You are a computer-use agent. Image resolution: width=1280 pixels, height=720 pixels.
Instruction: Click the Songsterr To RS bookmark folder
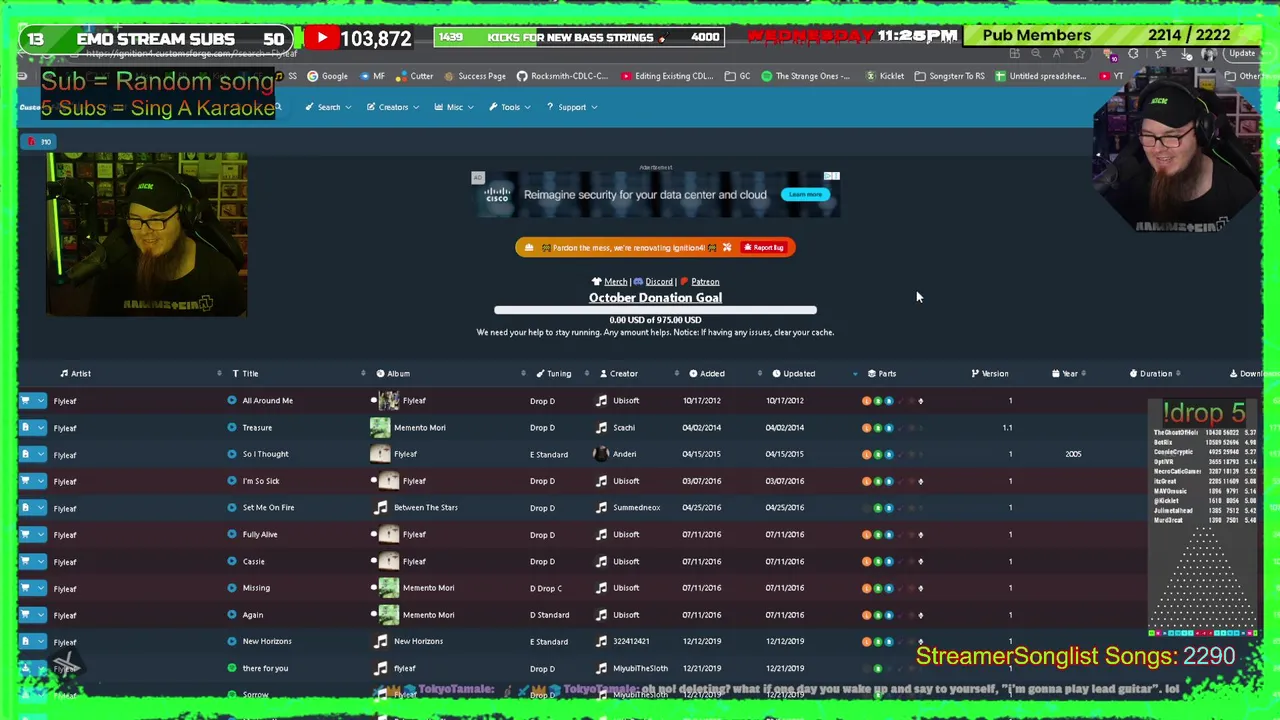(949, 76)
